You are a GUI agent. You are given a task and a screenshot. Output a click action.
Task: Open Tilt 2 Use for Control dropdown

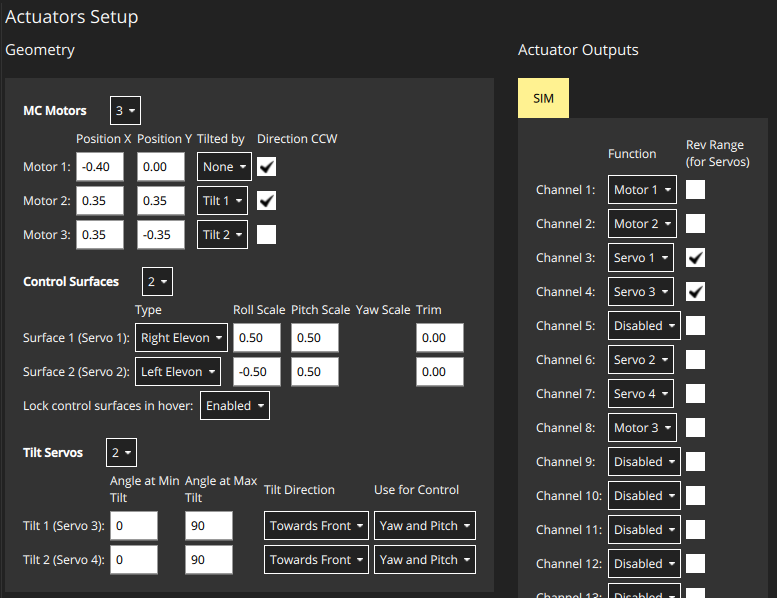coord(425,559)
